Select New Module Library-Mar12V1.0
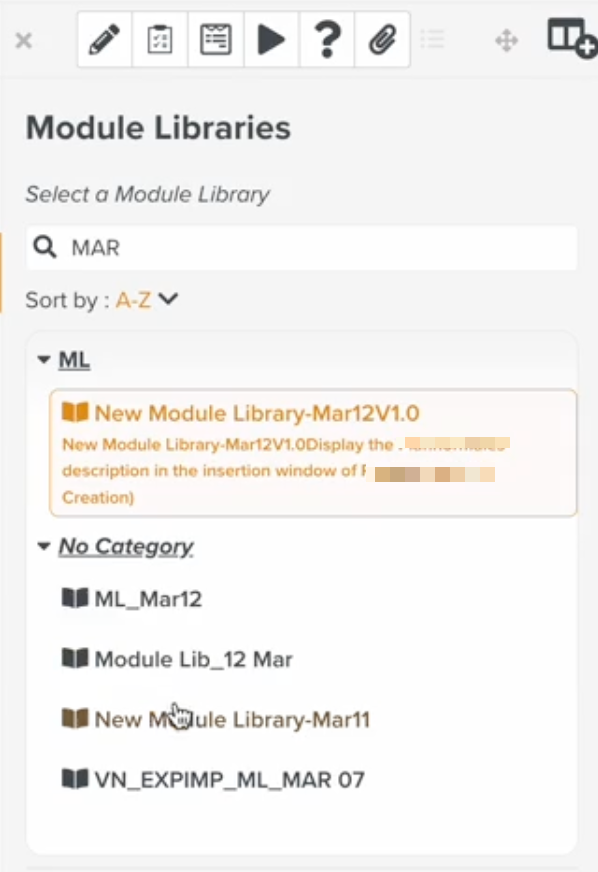598x872 pixels. coord(313,453)
